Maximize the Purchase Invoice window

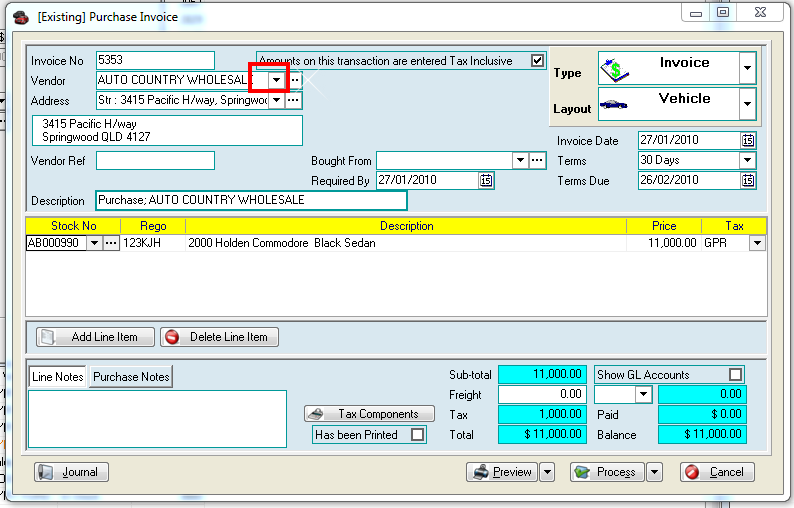coord(723,12)
